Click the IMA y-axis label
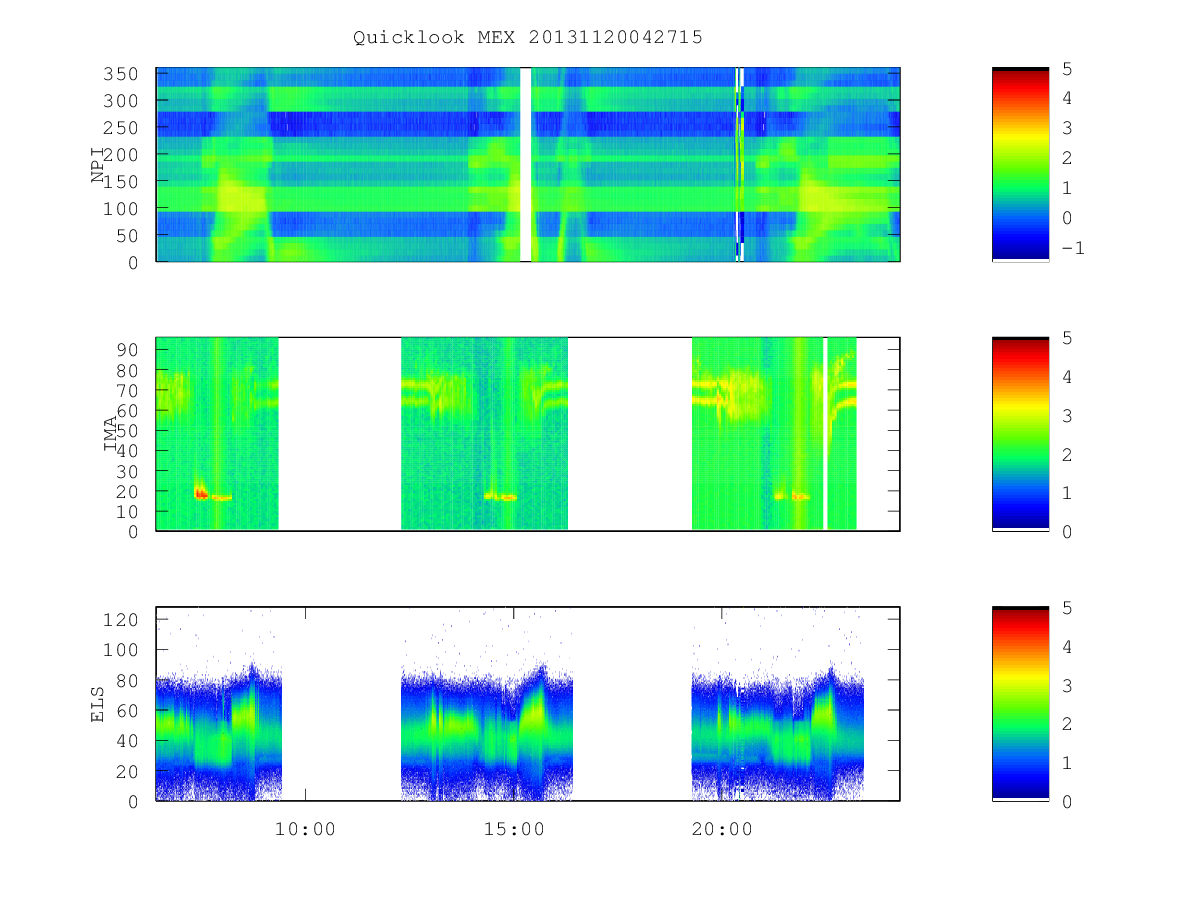This screenshot has height=900, width=1200. [111, 434]
